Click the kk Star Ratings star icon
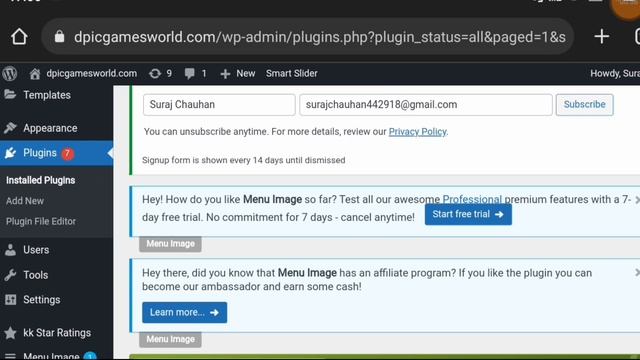The image size is (640, 360). click(10, 333)
